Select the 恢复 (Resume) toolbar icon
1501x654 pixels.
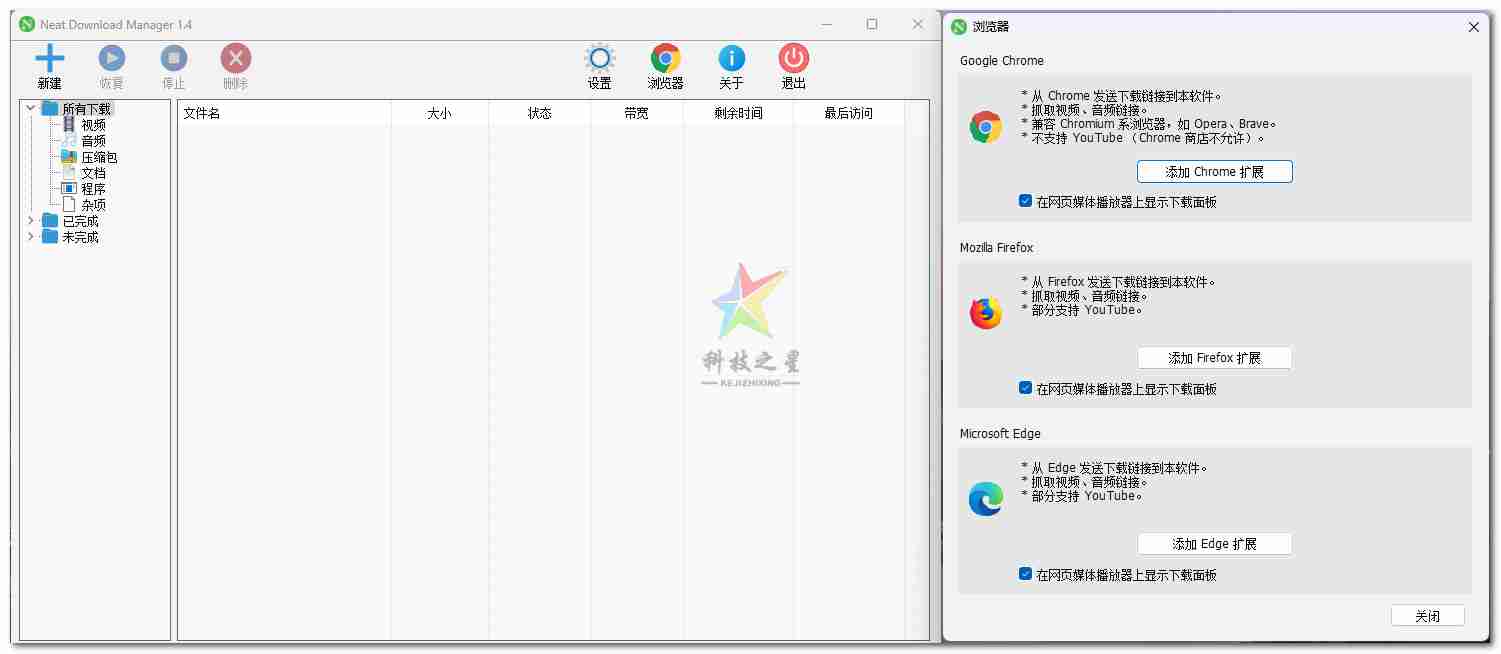(x=110, y=58)
